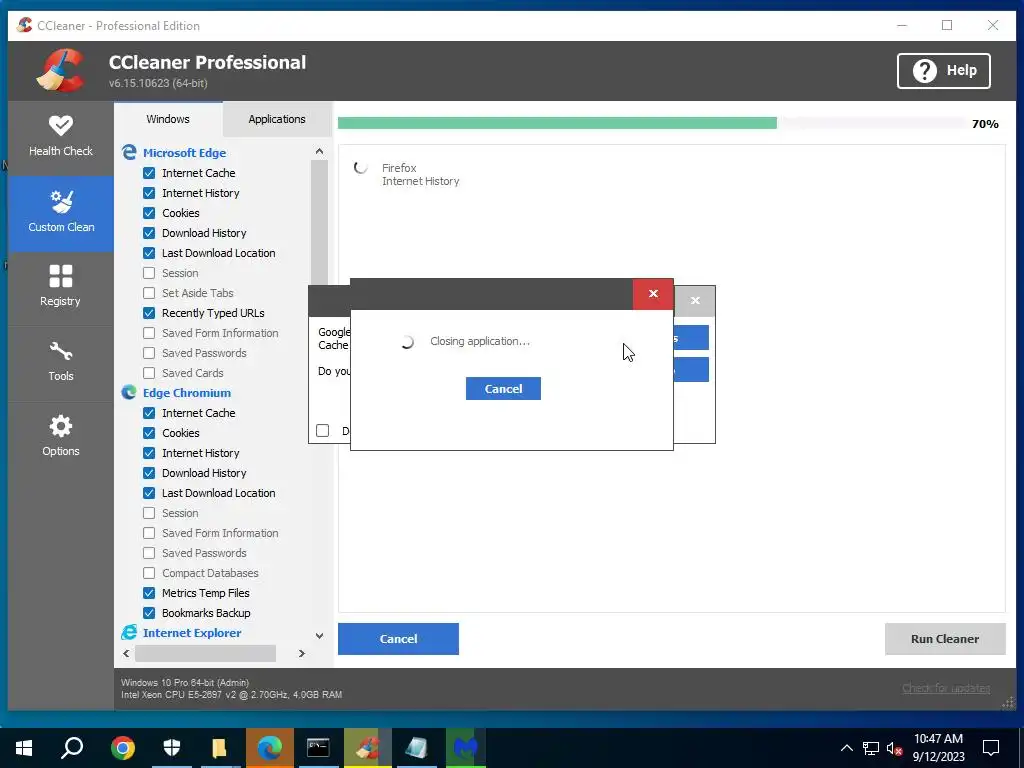This screenshot has width=1024, height=768.
Task: Click the horizontal scroll right arrow
Action: pyautogui.click(x=302, y=653)
